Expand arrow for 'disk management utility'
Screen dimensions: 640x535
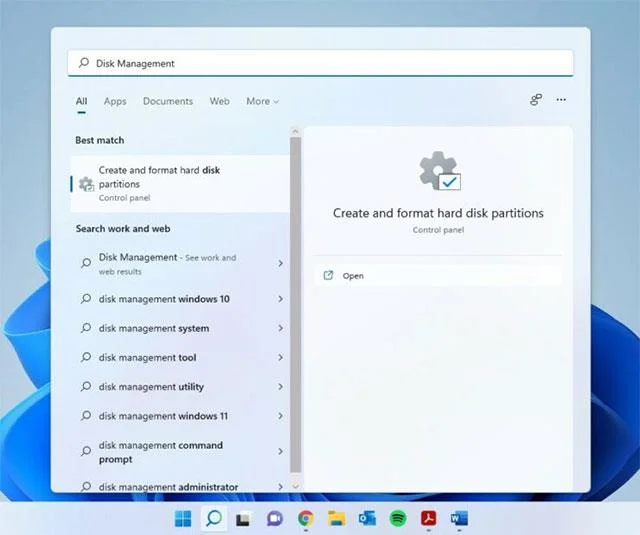click(280, 386)
